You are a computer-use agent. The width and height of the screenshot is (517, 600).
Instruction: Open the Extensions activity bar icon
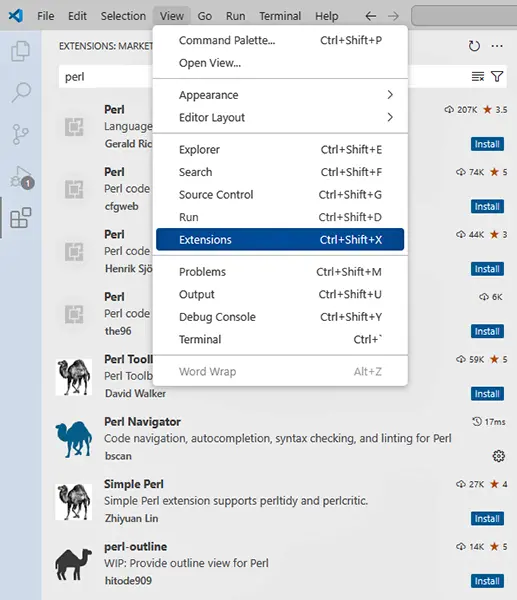[x=21, y=217]
